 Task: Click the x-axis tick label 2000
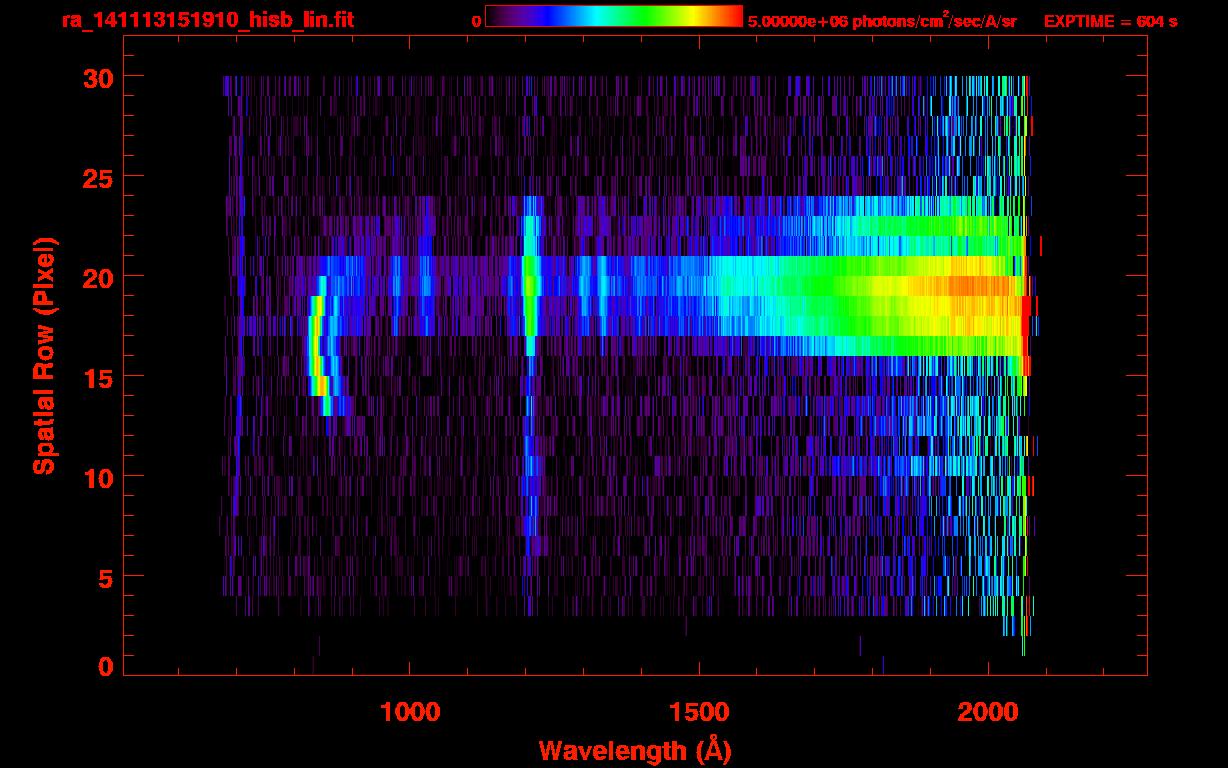(x=988, y=712)
